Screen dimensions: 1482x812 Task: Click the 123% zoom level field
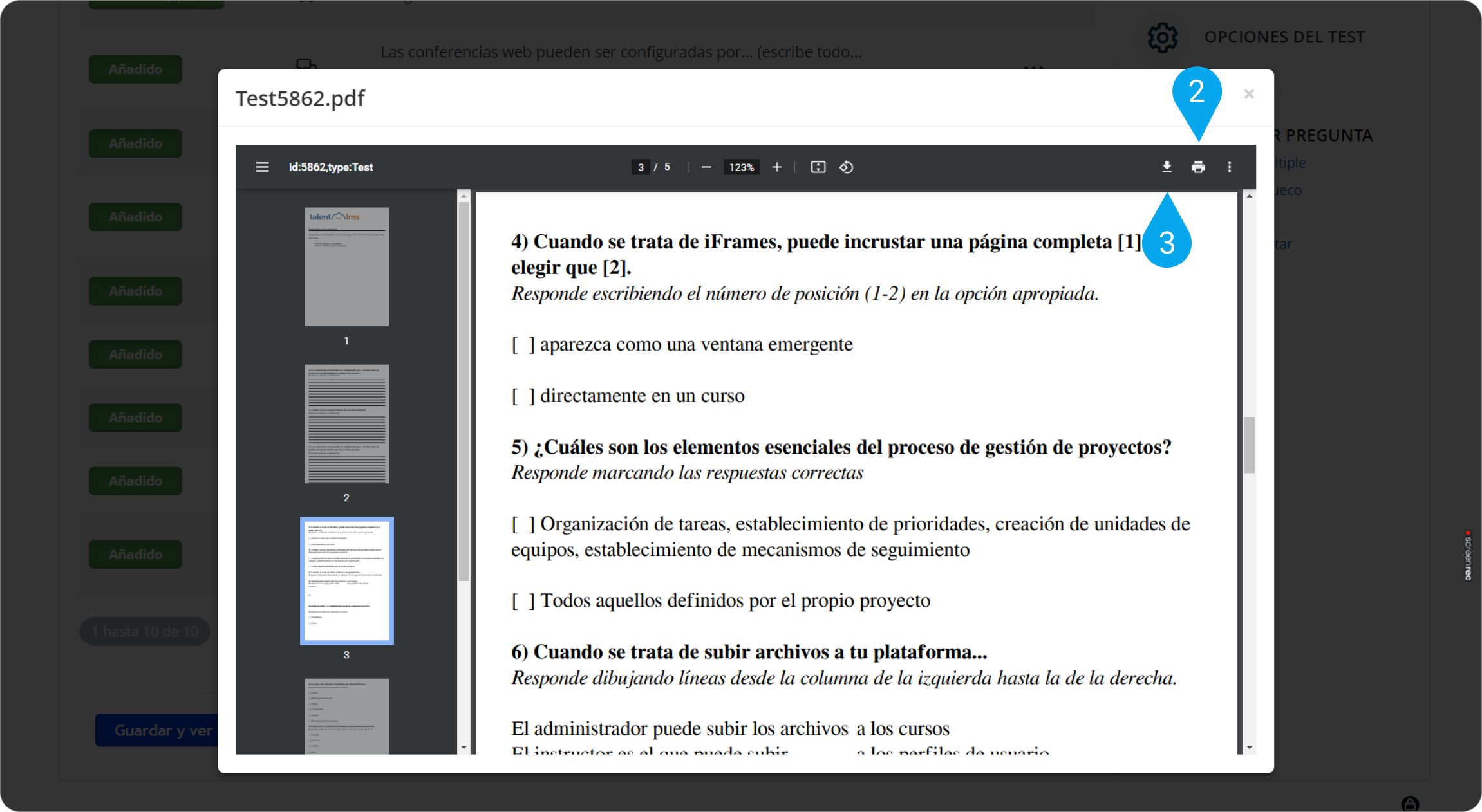tap(741, 167)
